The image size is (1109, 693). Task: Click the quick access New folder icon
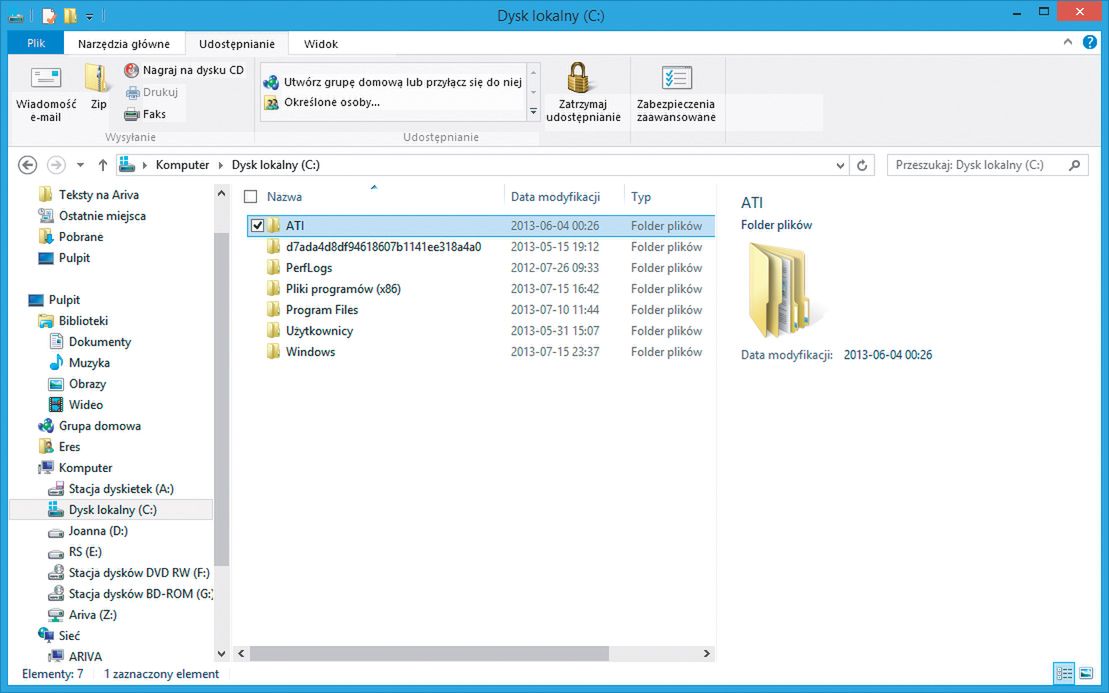click(x=70, y=15)
